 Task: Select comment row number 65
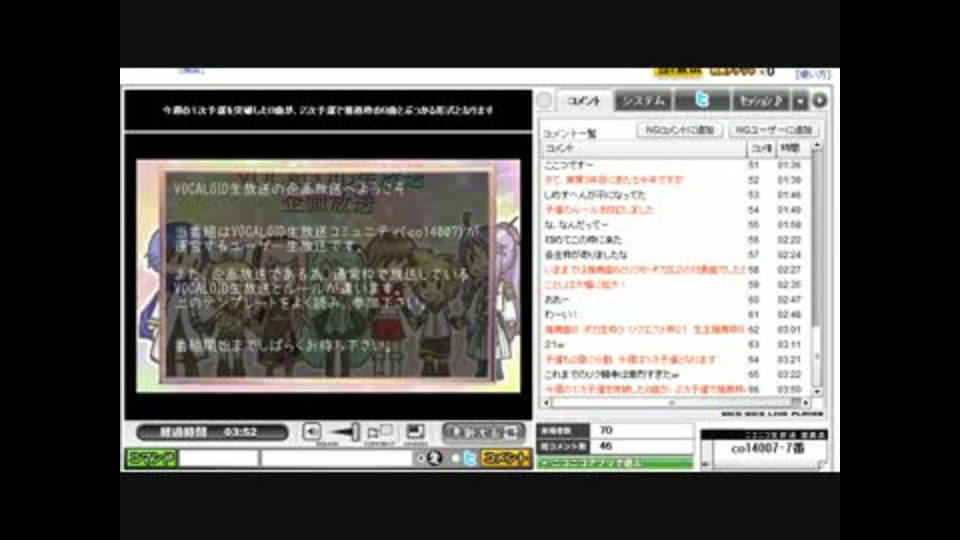tap(675, 374)
